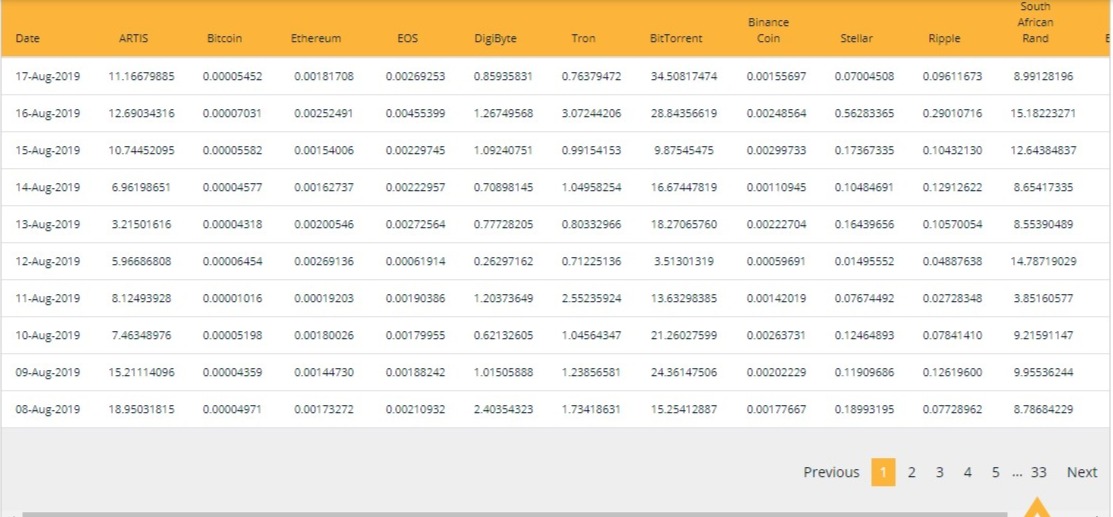
Task: Open pagination page 4
Action: [967, 472]
